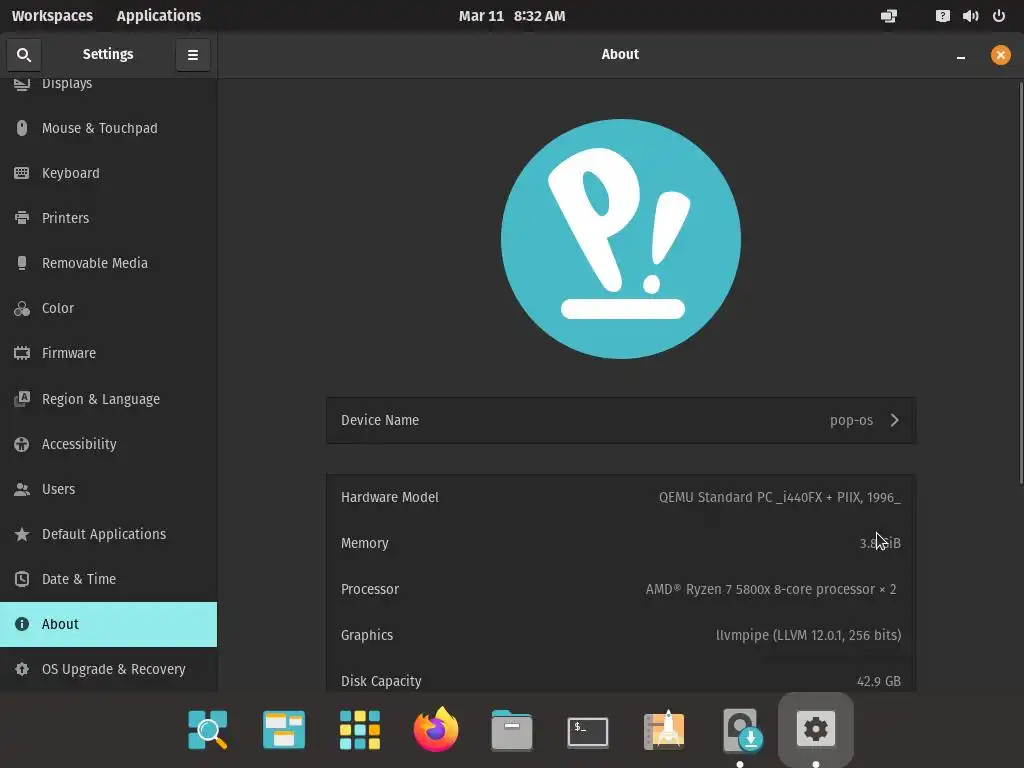This screenshot has width=1024, height=768.
Task: Open the Settings hamburger menu
Action: (193, 55)
